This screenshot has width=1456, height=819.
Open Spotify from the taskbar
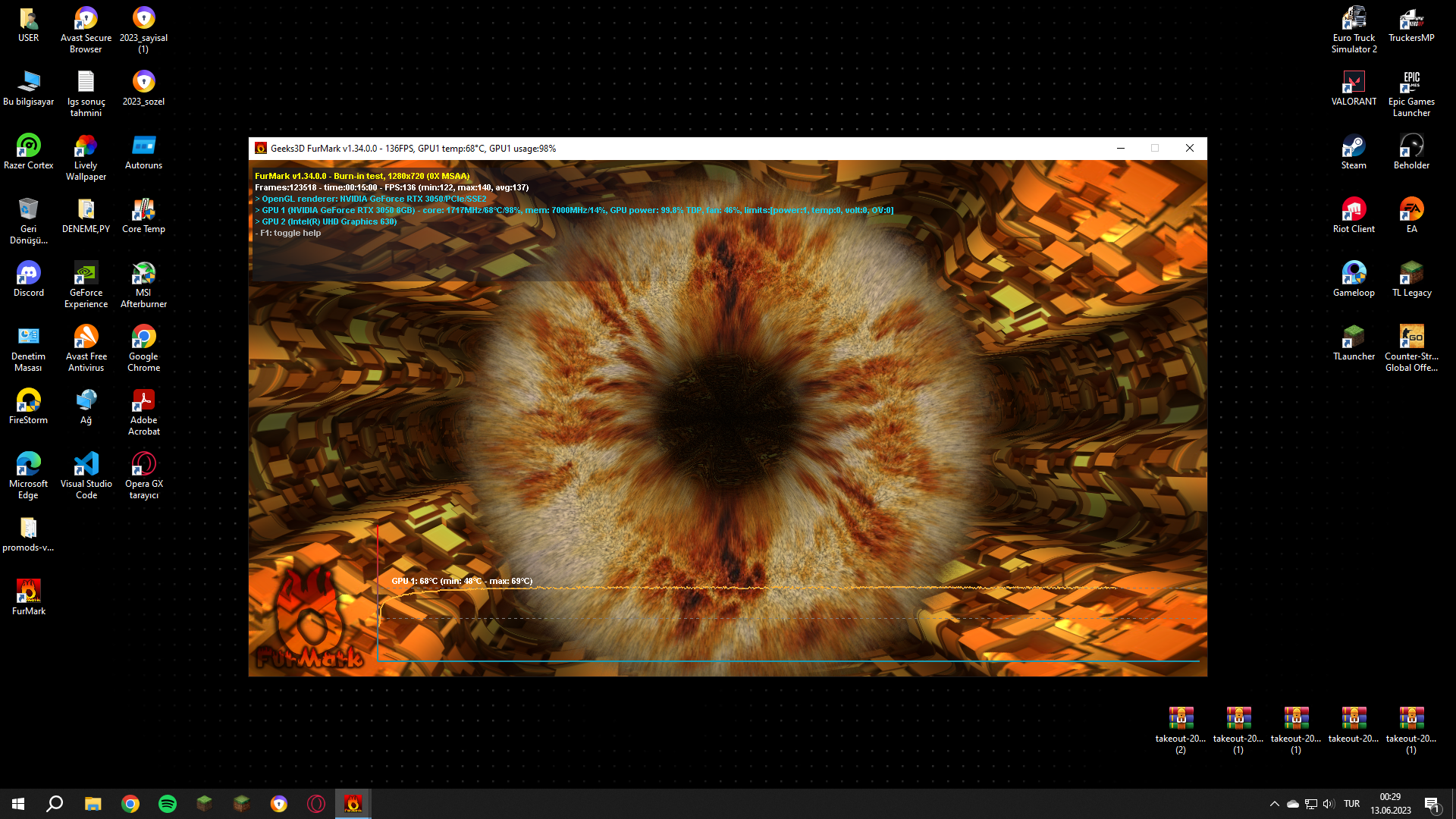[x=168, y=804]
